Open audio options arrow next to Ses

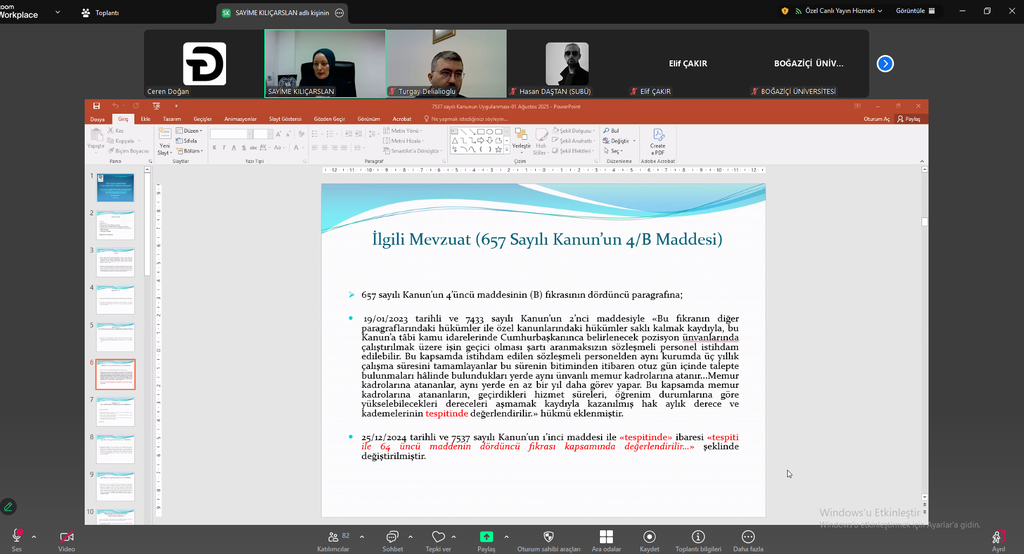[34, 537]
